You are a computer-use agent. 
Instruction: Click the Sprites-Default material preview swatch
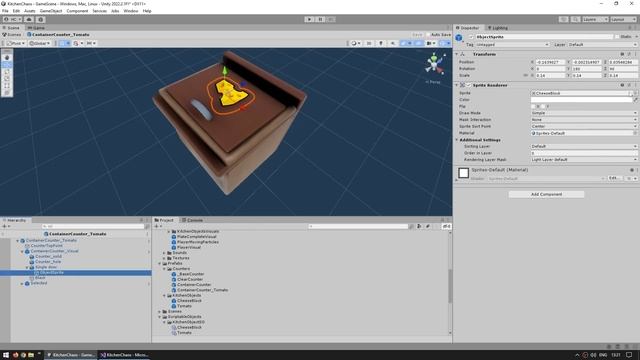coord(463,173)
